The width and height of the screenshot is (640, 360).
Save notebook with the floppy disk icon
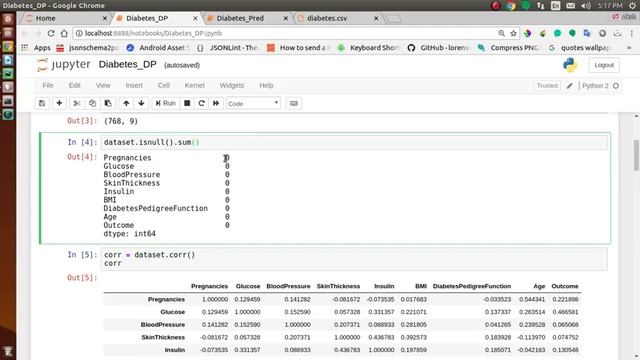pyautogui.click(x=42, y=103)
